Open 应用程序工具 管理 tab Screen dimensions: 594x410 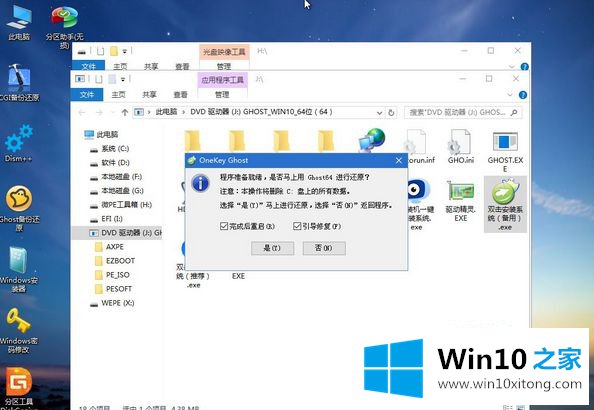222,94
